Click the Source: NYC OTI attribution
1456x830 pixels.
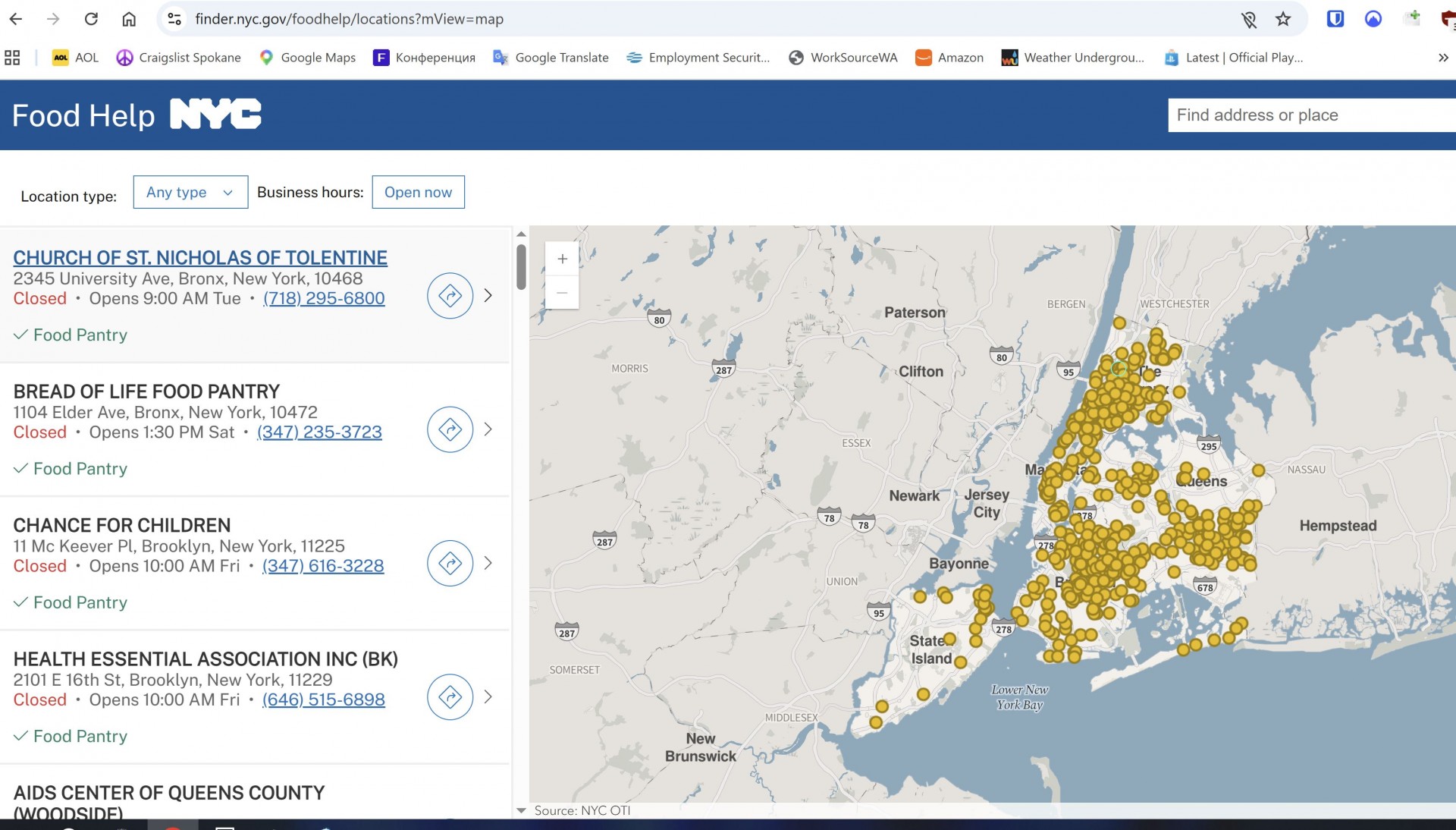pos(582,810)
